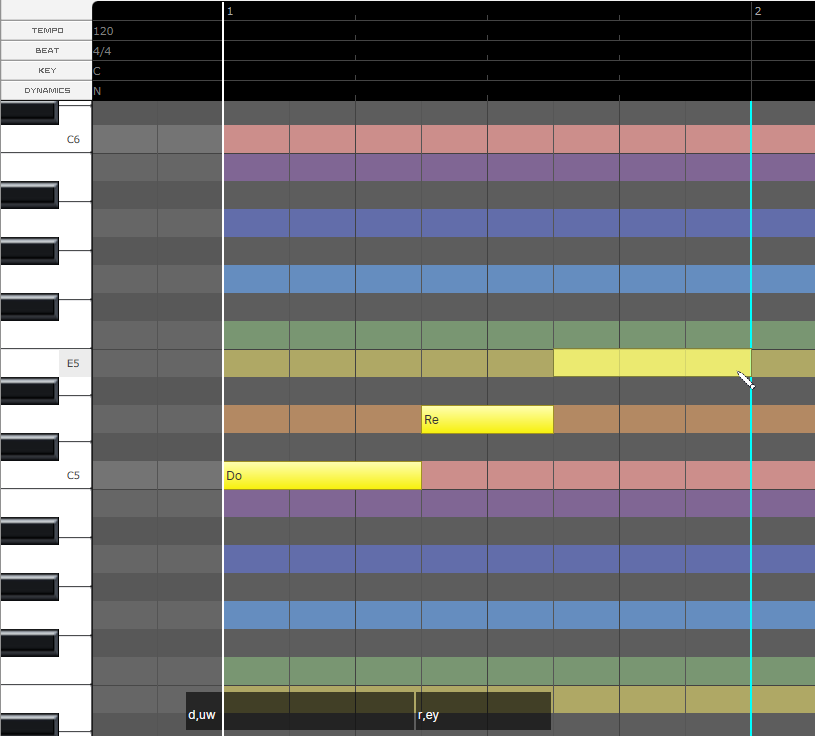Click the key value C in the key track
Screen dimensions: 815x736
tap(97, 71)
